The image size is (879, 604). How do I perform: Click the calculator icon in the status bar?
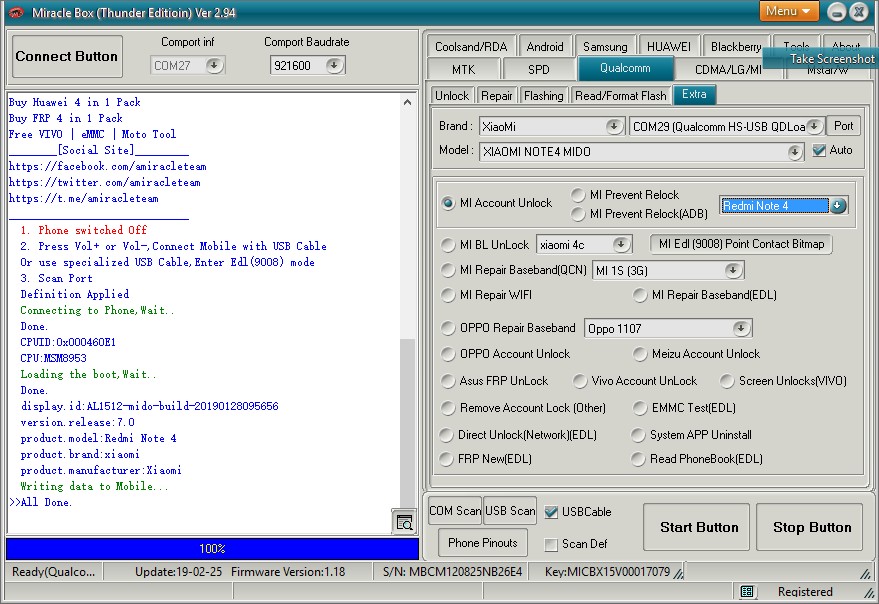[747, 592]
